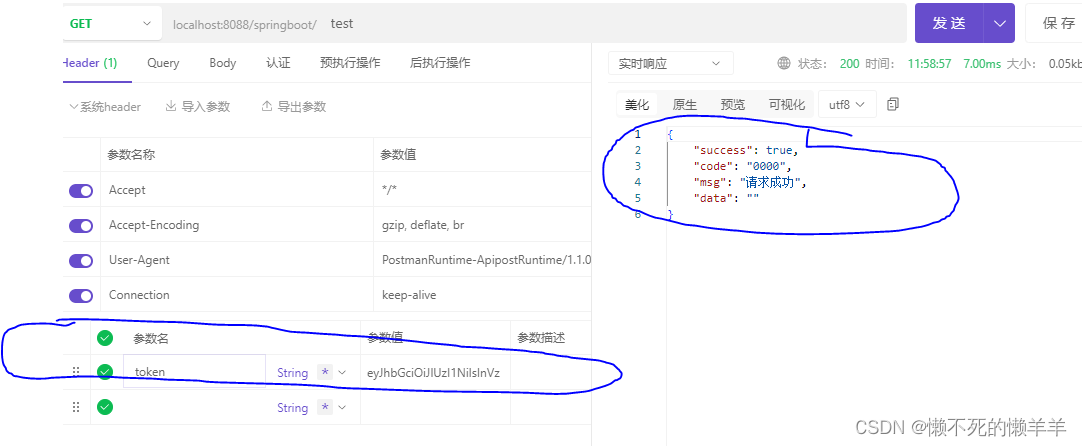The width and height of the screenshot is (1082, 446).
Task: Open the utf8 encoding dropdown
Action: 847,105
